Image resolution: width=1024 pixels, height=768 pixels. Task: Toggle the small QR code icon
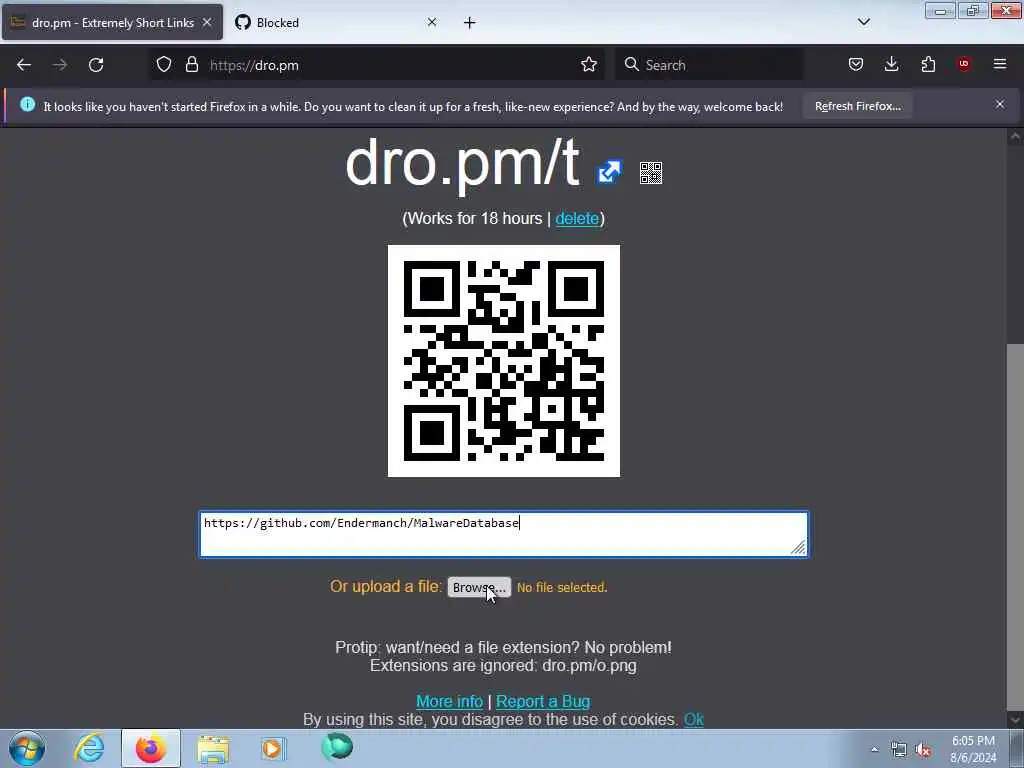pyautogui.click(x=650, y=173)
